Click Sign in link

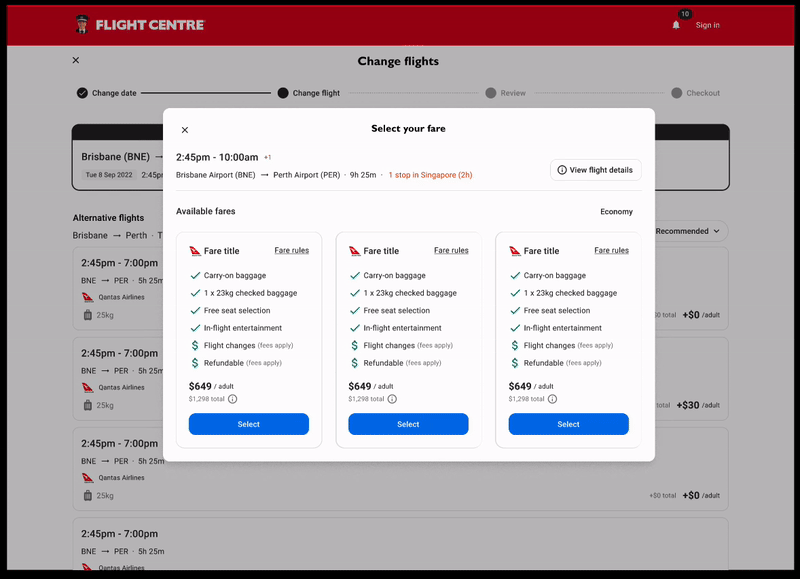click(707, 25)
